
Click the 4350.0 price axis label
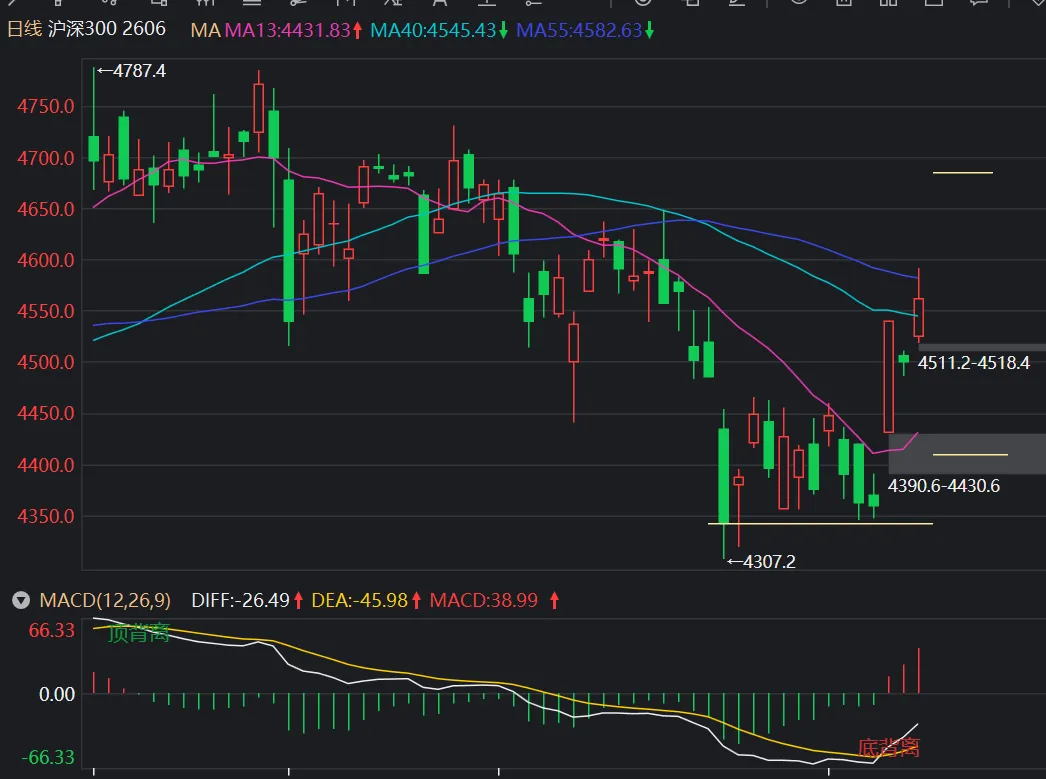(46, 516)
